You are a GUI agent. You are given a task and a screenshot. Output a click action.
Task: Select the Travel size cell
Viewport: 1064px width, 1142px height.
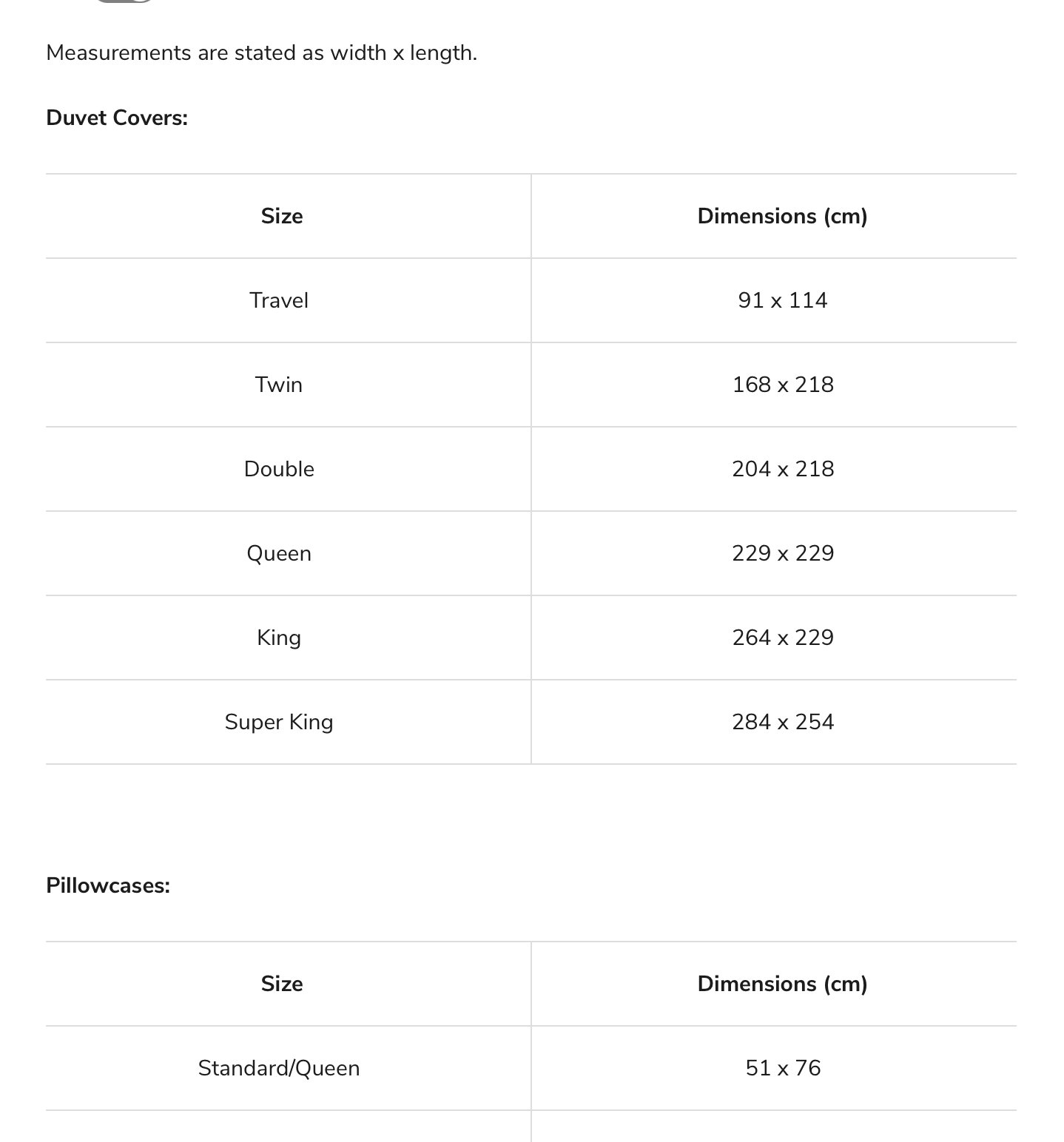coord(279,300)
